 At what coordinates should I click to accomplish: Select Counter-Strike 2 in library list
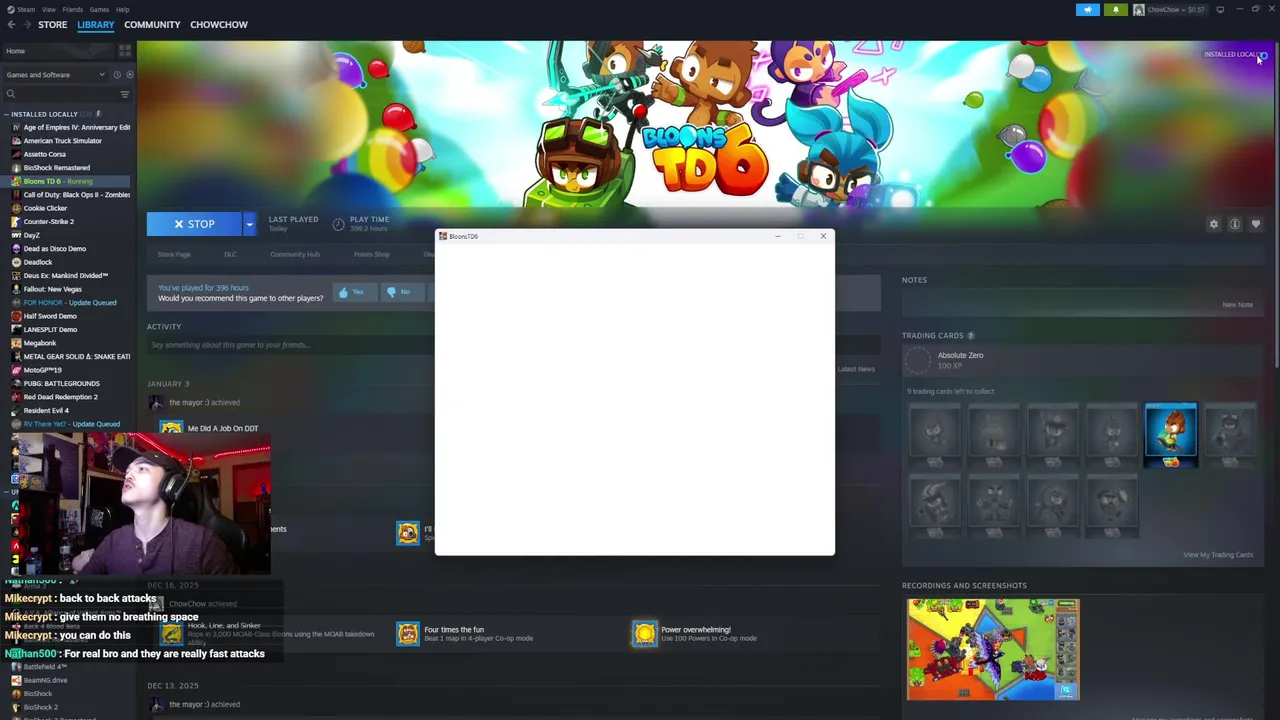tap(48, 222)
